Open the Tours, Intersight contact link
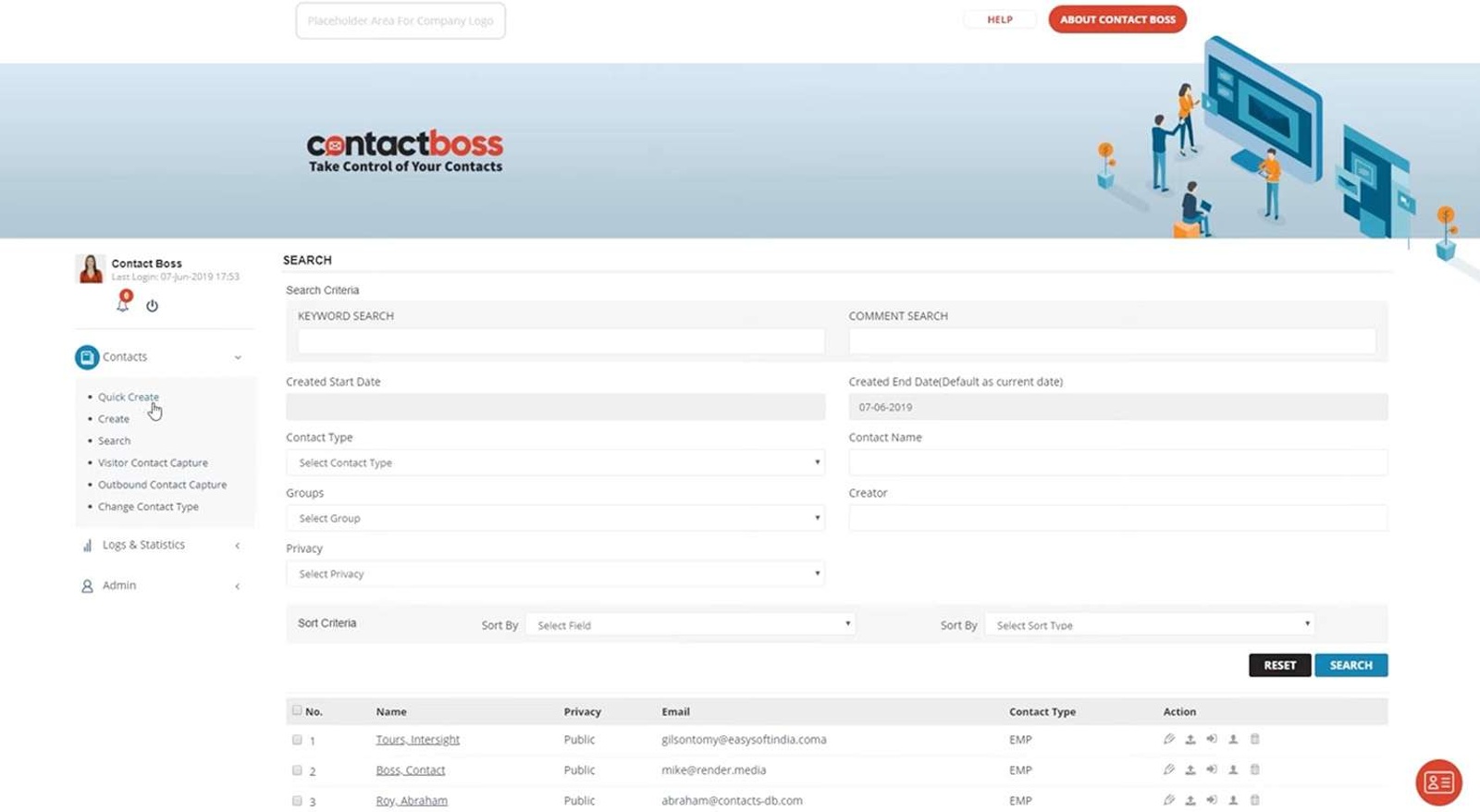Viewport: 1480px width, 812px height. 417,740
